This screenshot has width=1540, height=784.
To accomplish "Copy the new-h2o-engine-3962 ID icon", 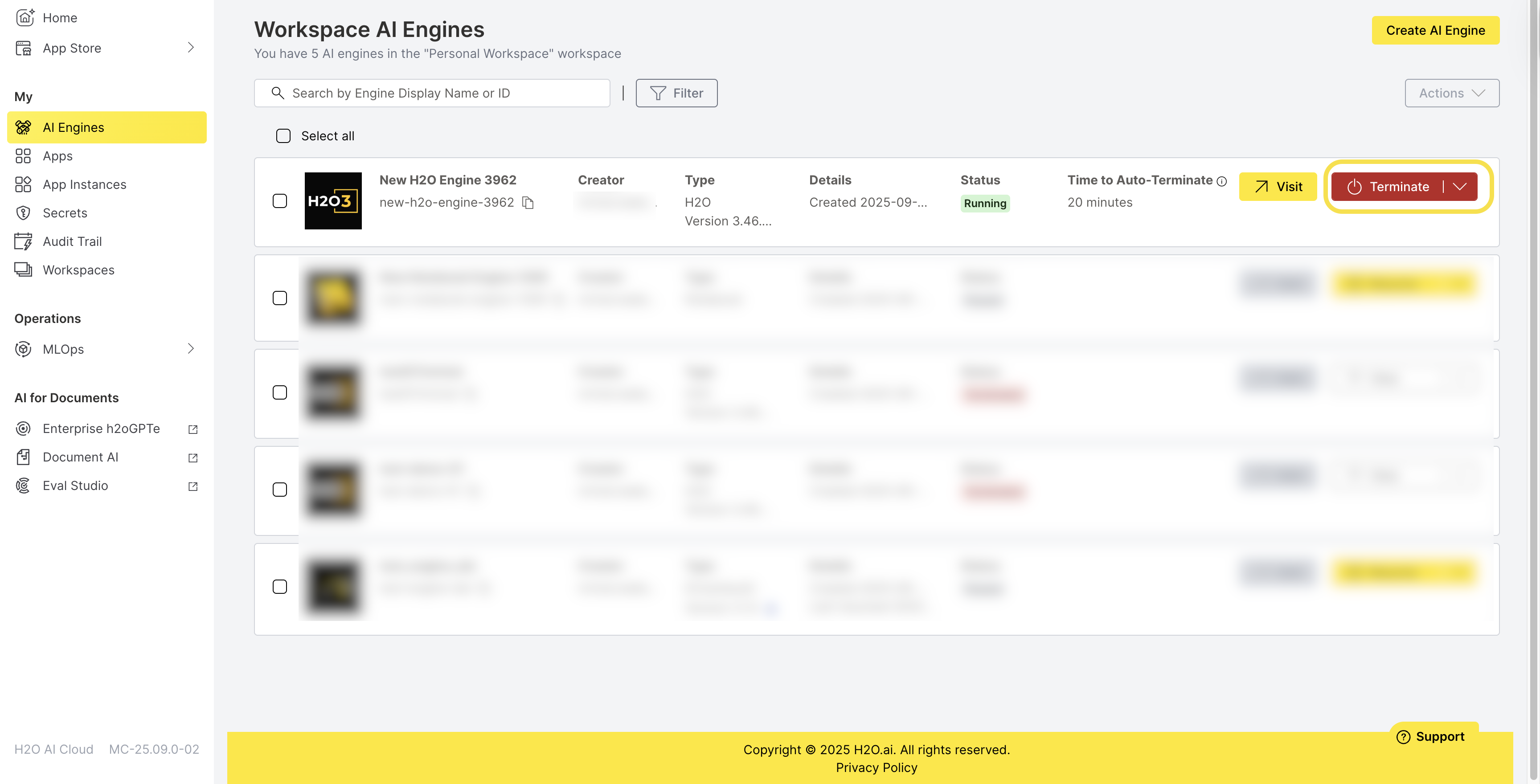I will click(x=528, y=203).
